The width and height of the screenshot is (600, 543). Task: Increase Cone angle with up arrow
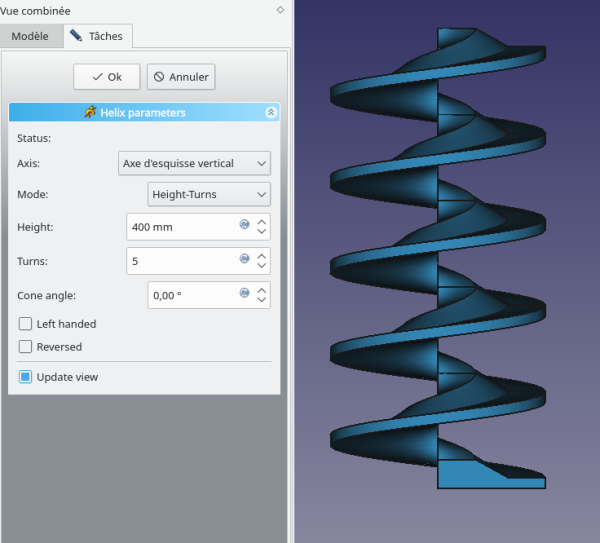(262, 291)
